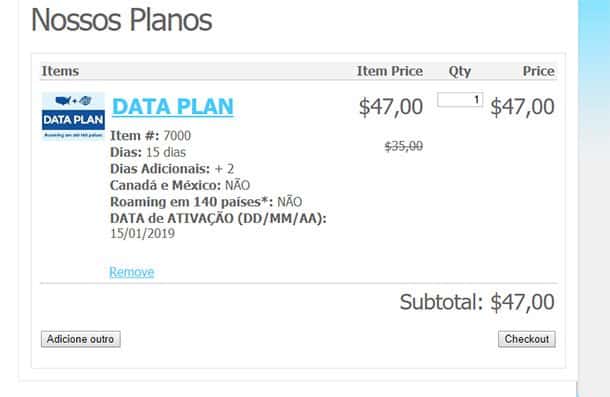Click the Price column header
This screenshot has height=397, width=610.
click(538, 71)
